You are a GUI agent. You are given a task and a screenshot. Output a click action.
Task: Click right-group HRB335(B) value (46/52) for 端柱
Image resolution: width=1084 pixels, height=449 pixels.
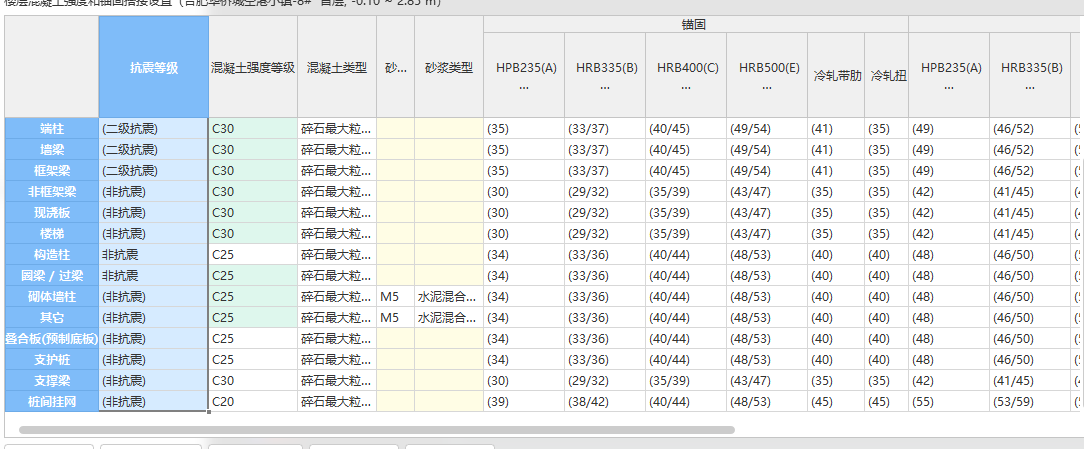pos(1030,129)
